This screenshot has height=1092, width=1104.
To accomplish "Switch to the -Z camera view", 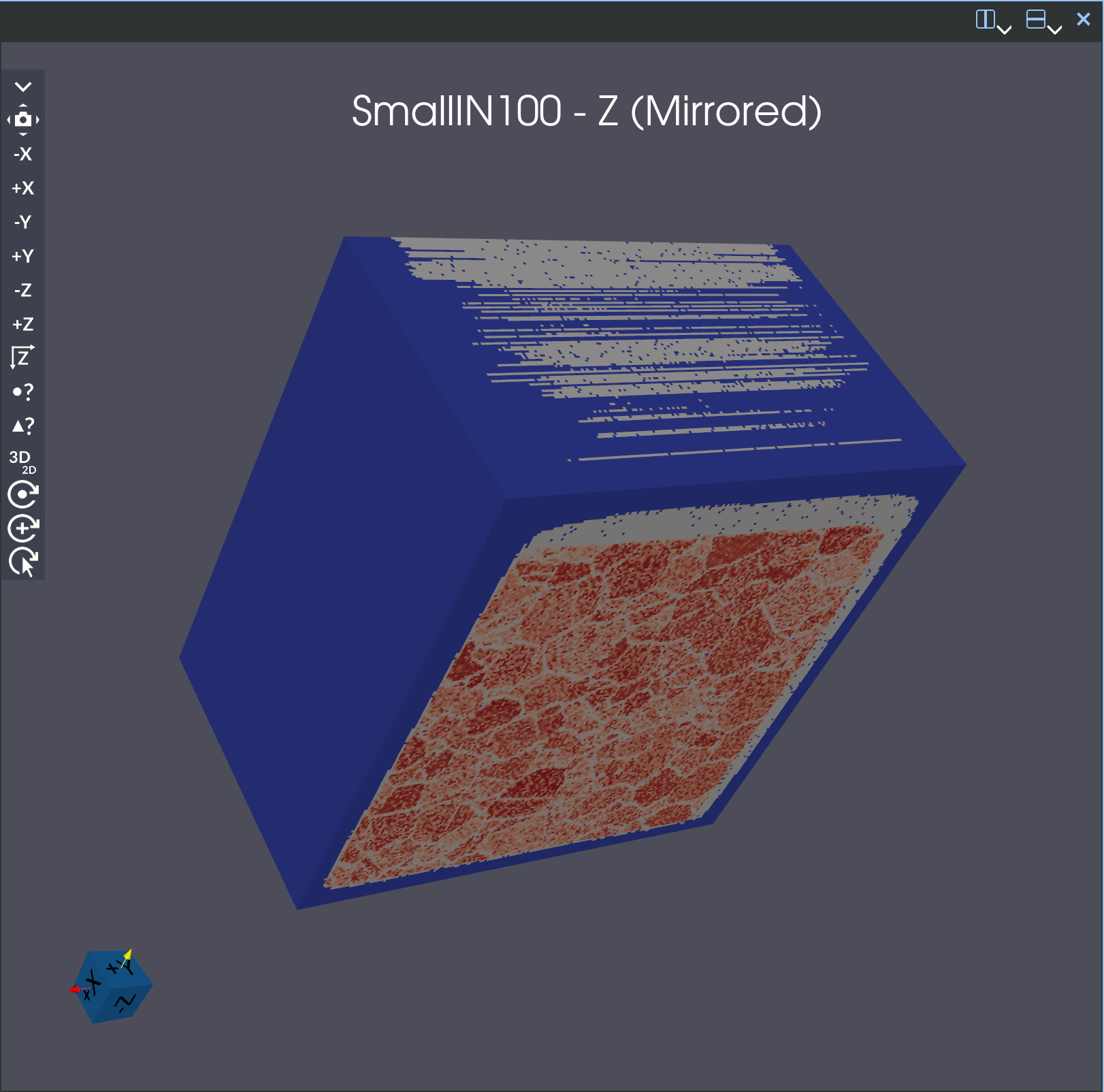I will (22, 291).
